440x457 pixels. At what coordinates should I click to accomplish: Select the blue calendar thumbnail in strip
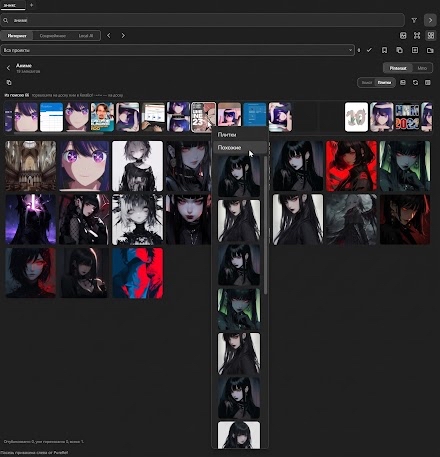tap(51, 117)
